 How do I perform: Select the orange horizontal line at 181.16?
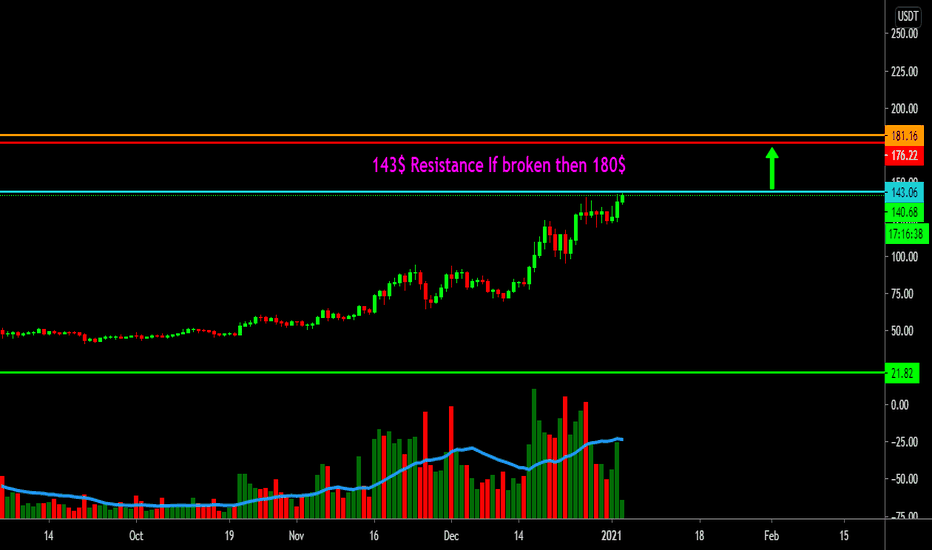[442, 136]
